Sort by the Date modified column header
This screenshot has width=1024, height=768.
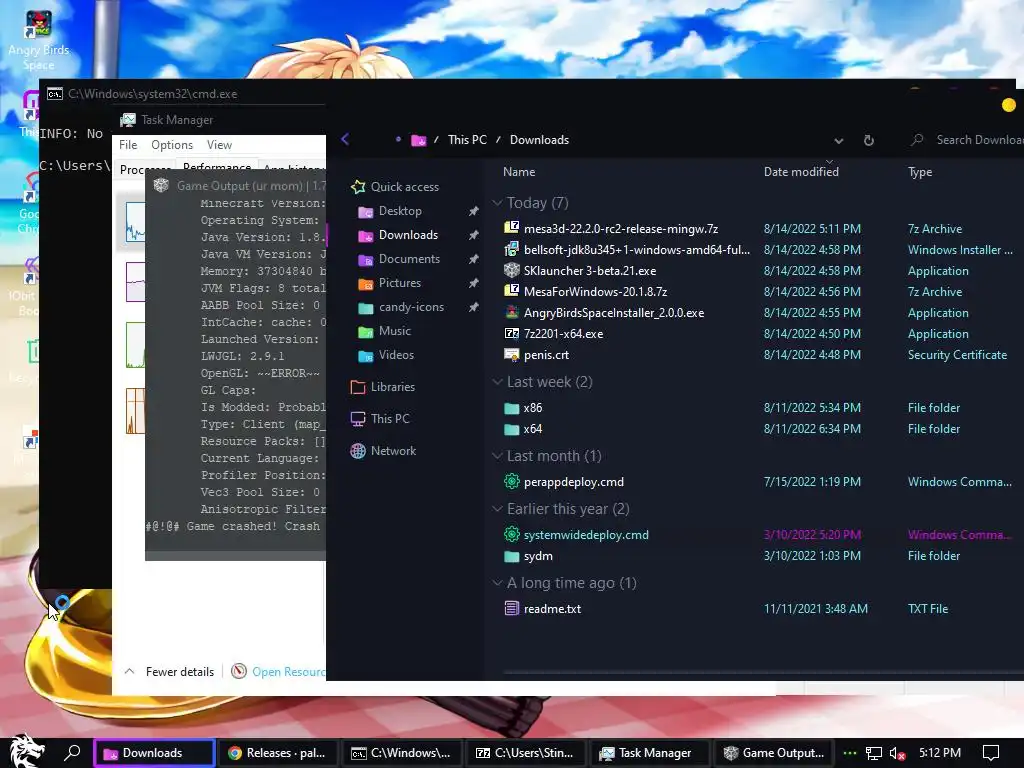(801, 172)
